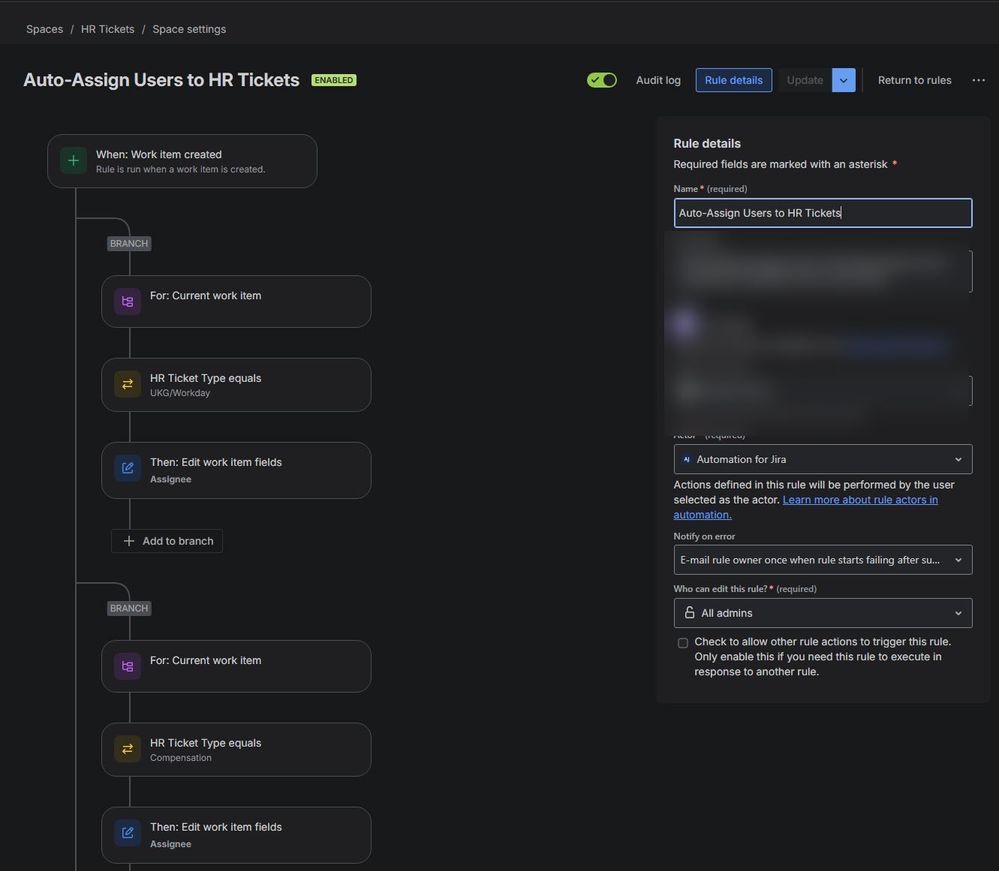Click the Automation for Jira actor avatar icon

click(686, 459)
